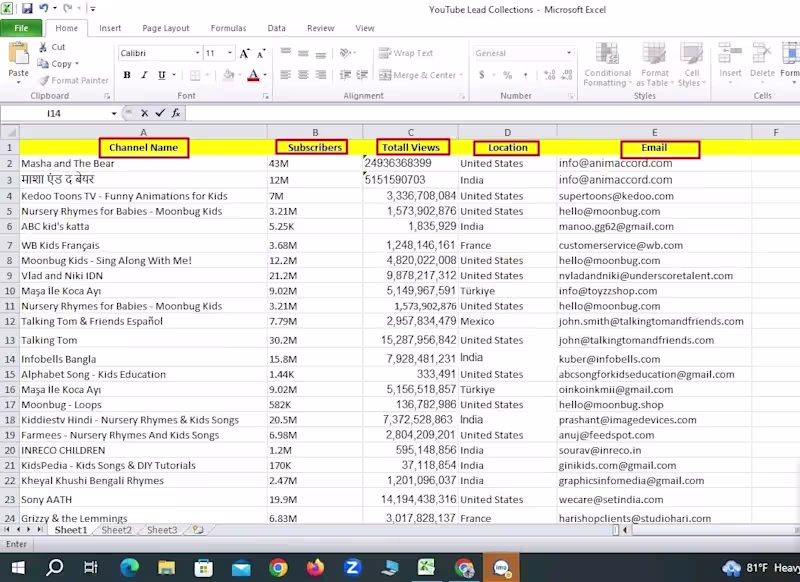Increase decimal places
Viewport: 800px width, 582px height.
[549, 75]
